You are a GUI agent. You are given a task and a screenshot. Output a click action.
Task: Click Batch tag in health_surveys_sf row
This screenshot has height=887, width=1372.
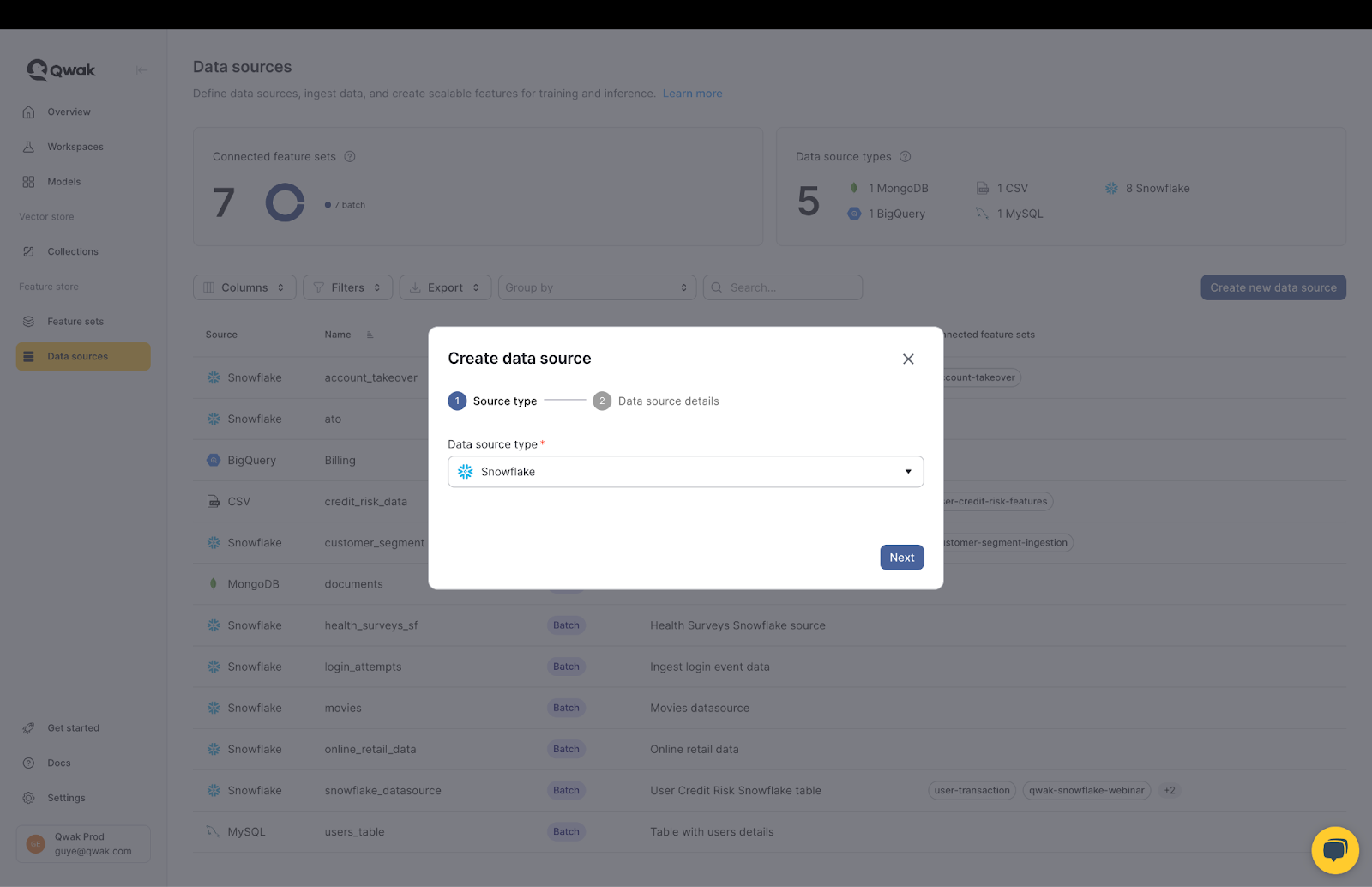566,625
